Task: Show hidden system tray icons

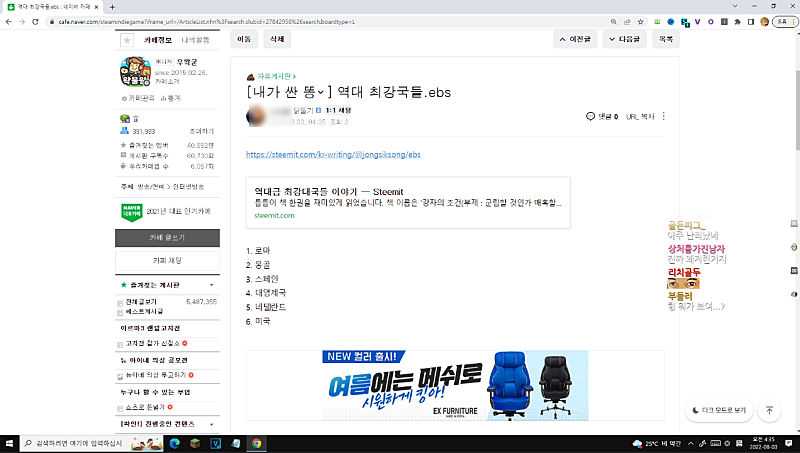Action: [x=691, y=444]
